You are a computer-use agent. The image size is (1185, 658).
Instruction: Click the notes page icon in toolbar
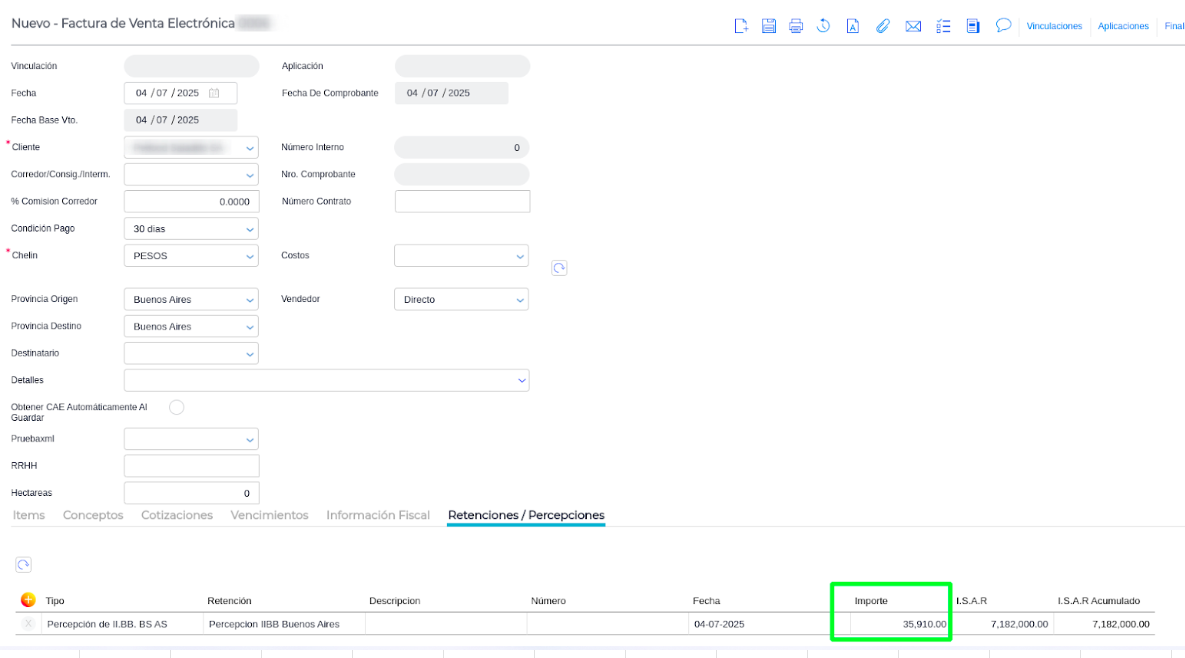coord(973,26)
